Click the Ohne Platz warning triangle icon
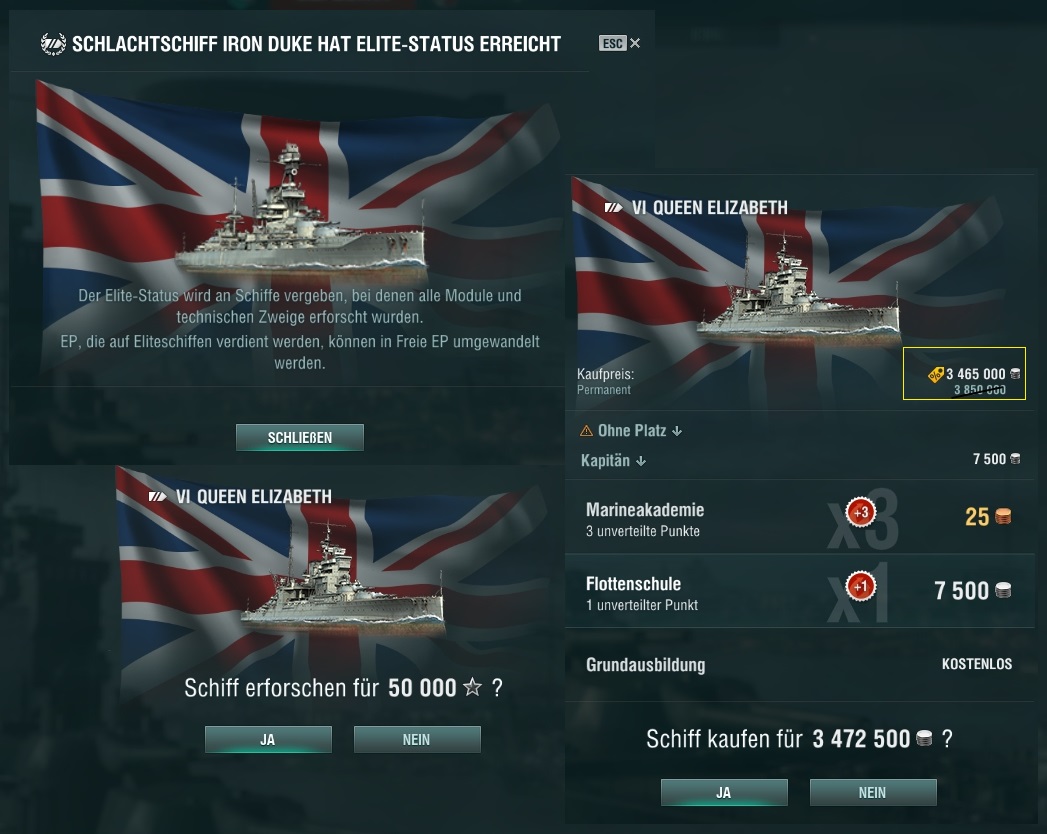 click(x=586, y=431)
